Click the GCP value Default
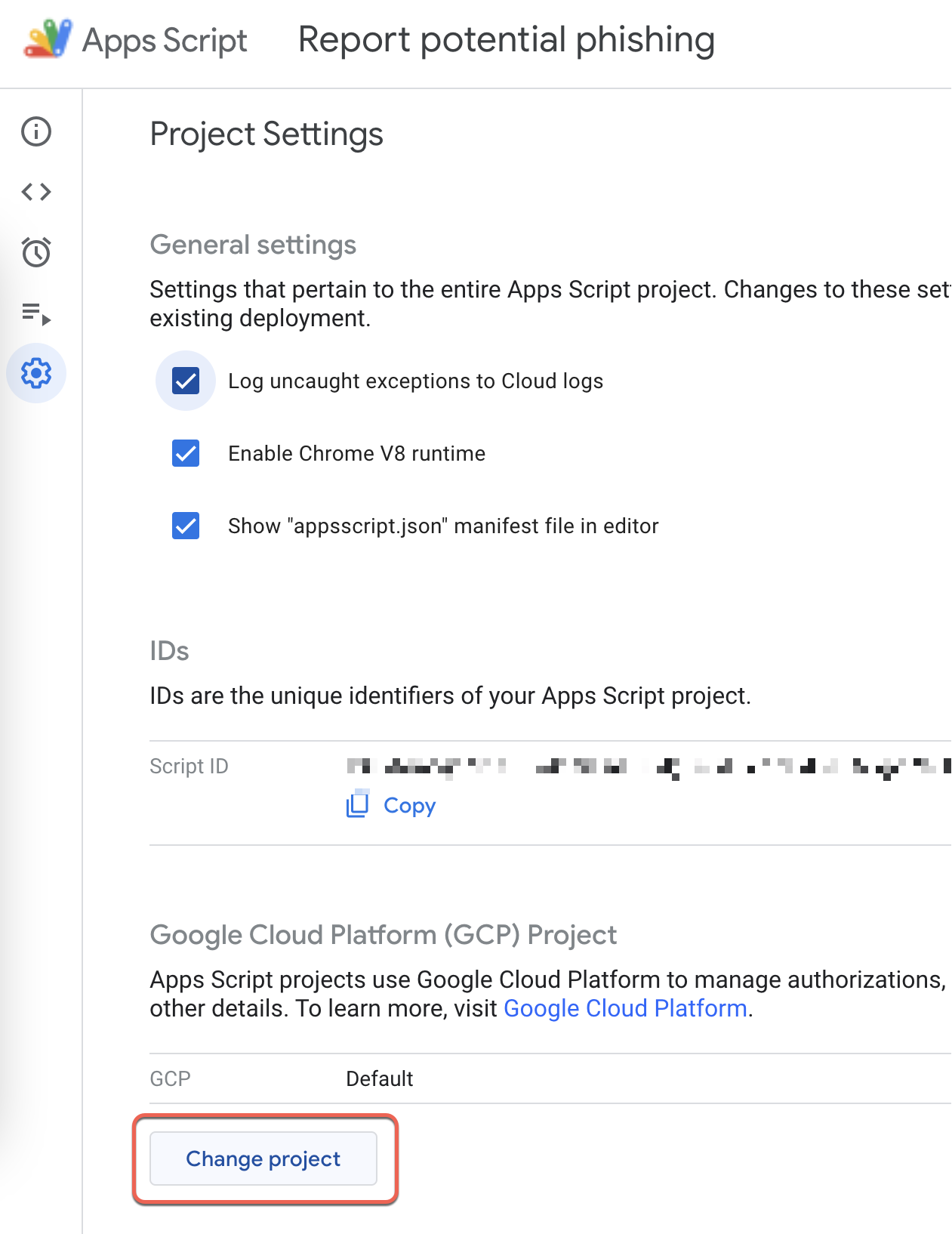 (380, 1078)
